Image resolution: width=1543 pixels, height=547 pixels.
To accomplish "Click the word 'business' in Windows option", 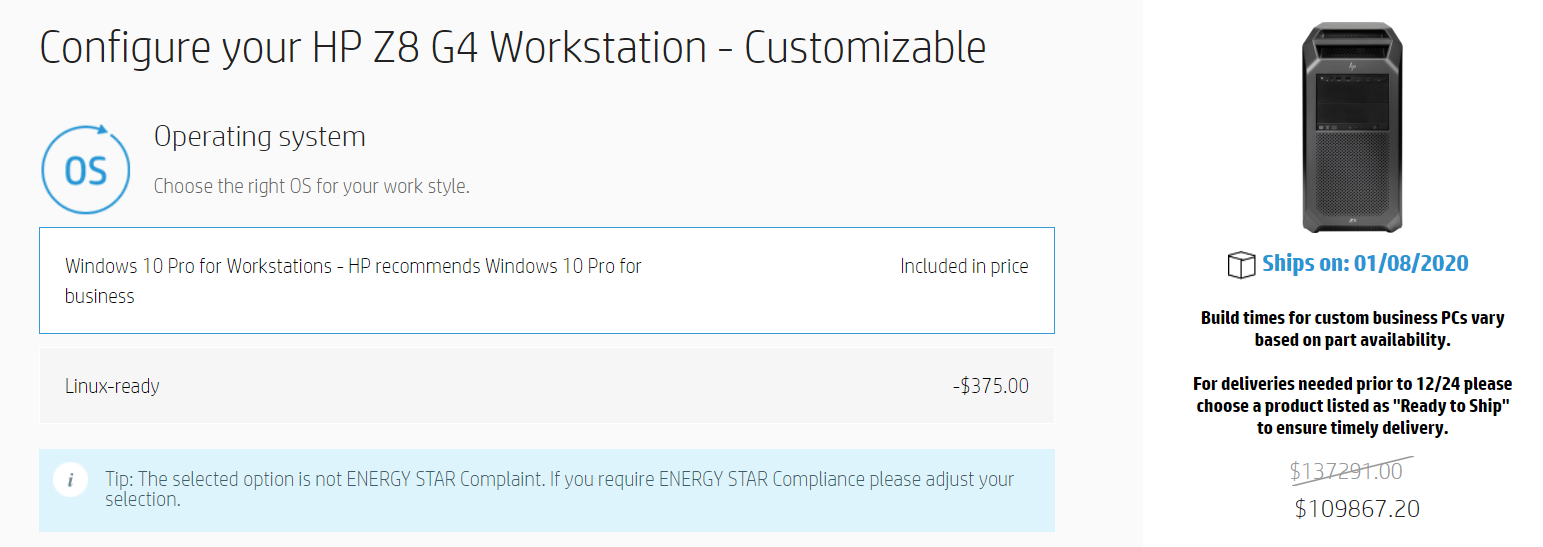I will coord(100,296).
